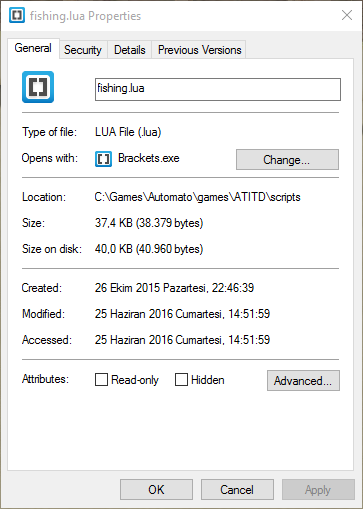The image size is (363, 509).
Task: Switch to the Security tab
Action: click(83, 50)
